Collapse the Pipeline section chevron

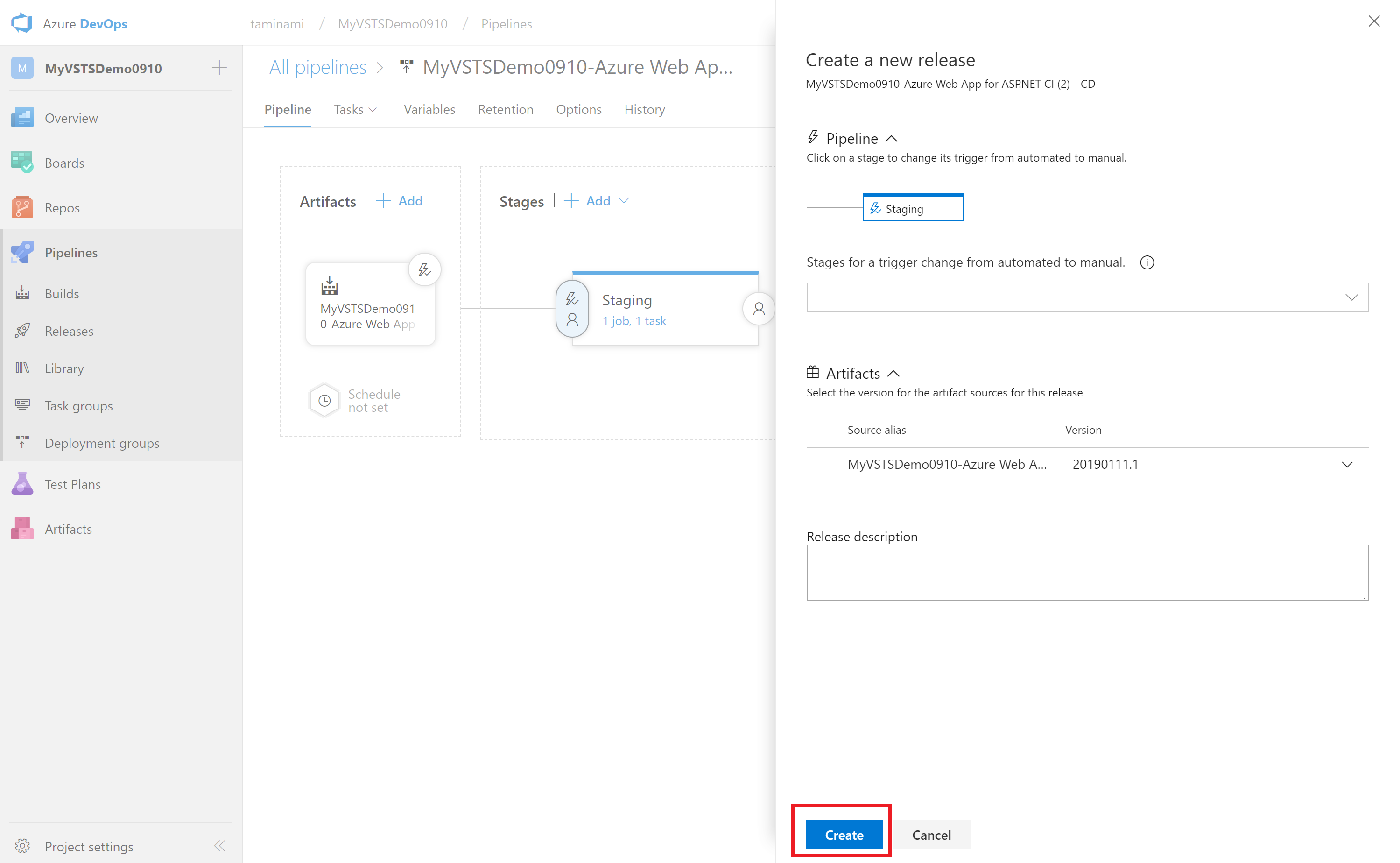(891, 139)
